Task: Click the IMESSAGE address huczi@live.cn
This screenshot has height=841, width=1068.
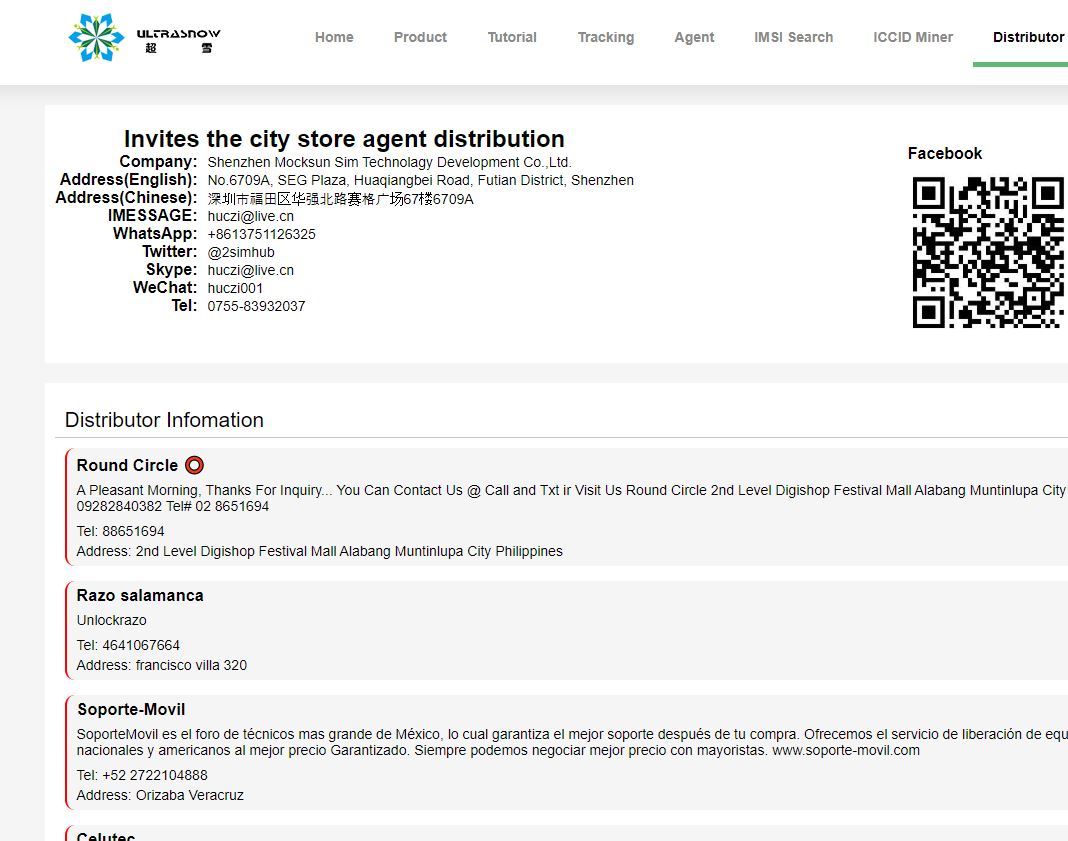Action: 251,217
